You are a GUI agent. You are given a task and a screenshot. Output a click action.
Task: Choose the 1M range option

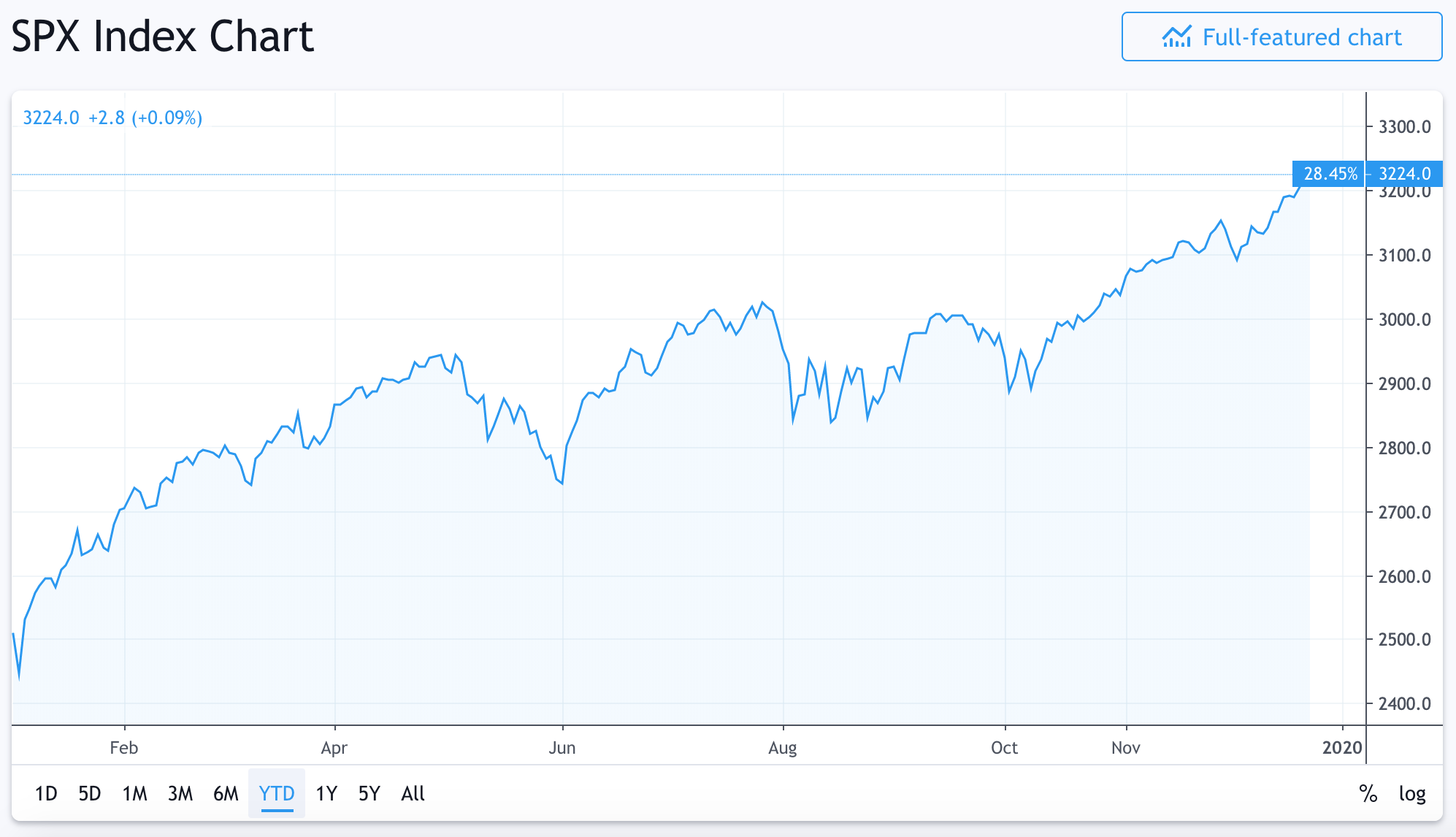134,793
